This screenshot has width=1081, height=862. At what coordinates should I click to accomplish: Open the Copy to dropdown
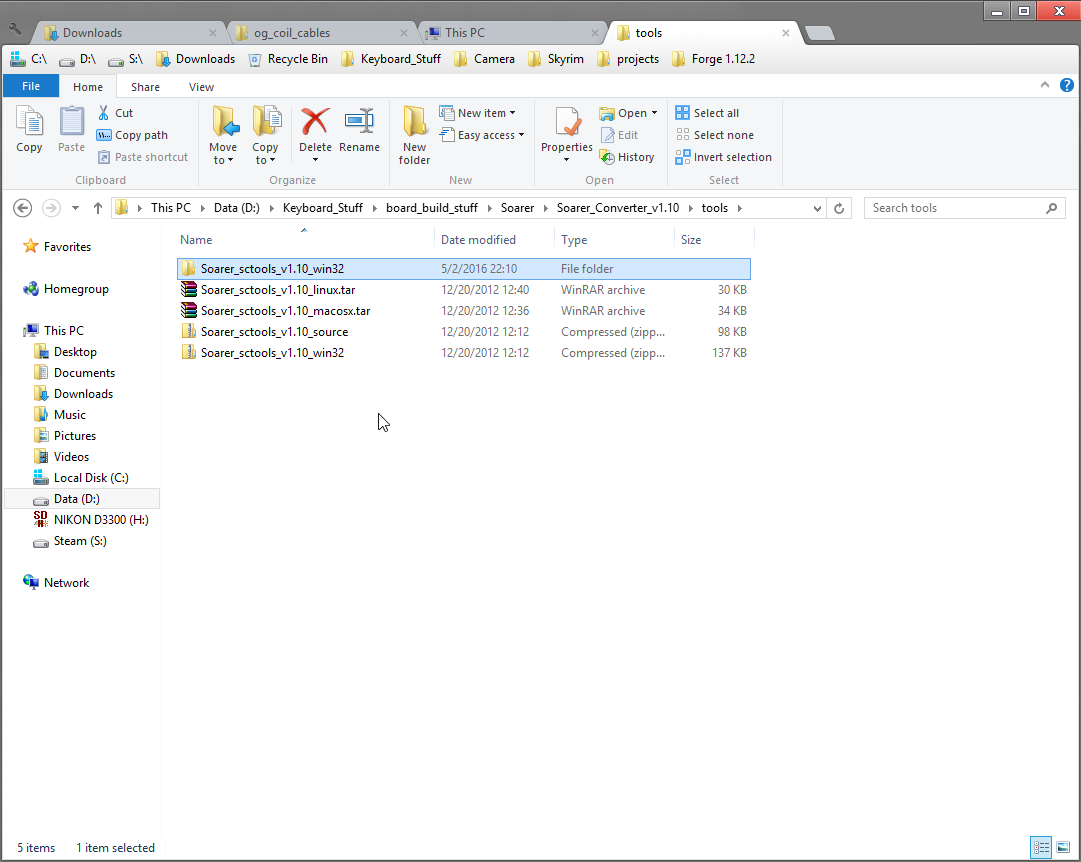tap(265, 161)
